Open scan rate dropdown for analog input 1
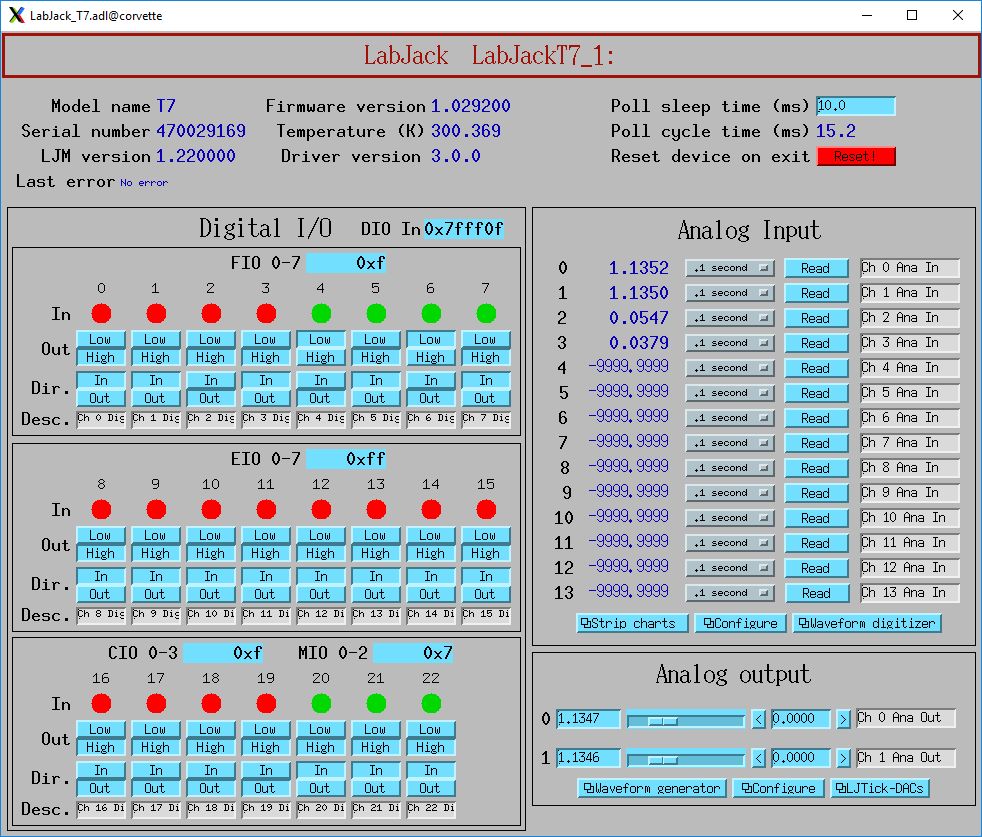 pos(730,293)
